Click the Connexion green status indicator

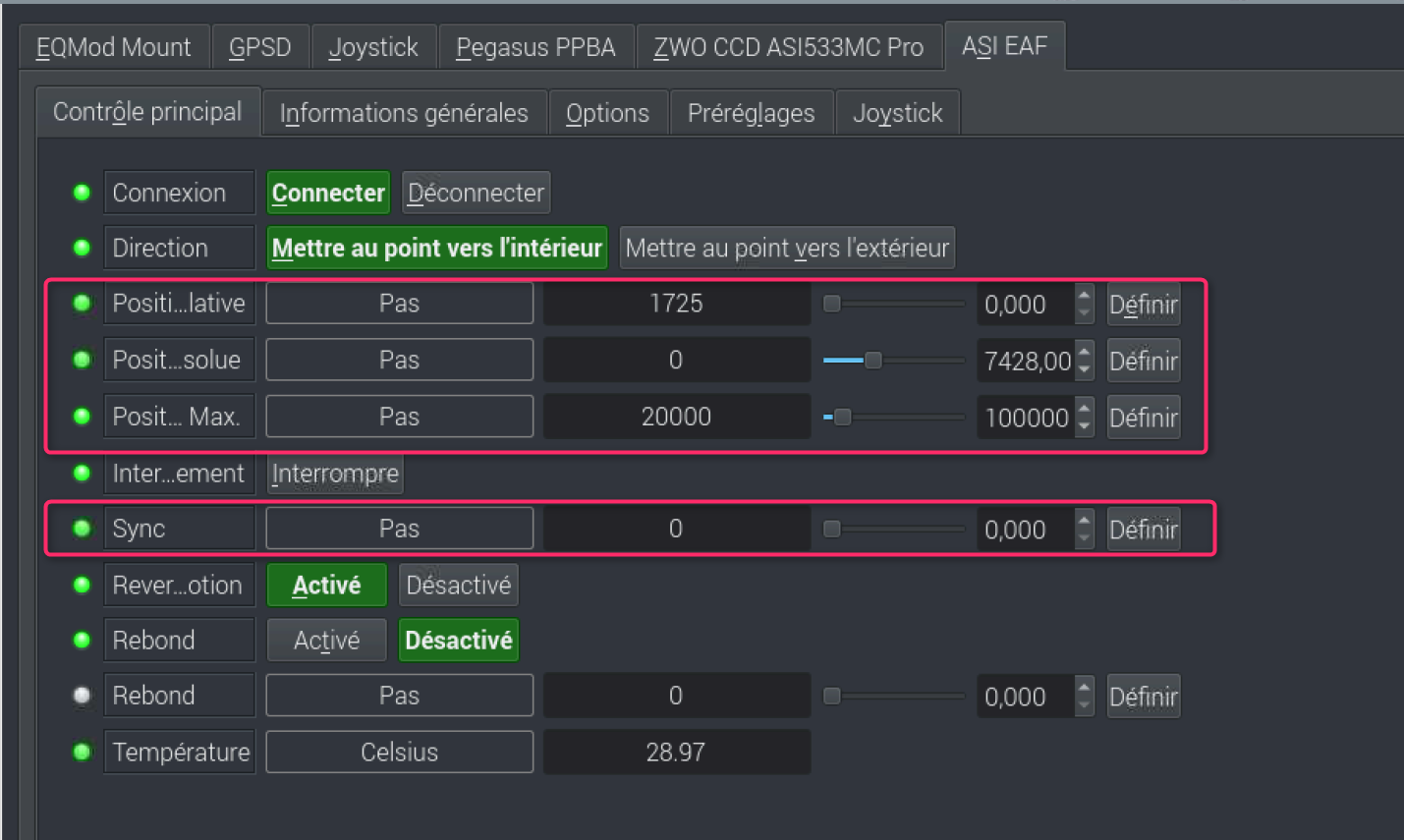(x=83, y=193)
